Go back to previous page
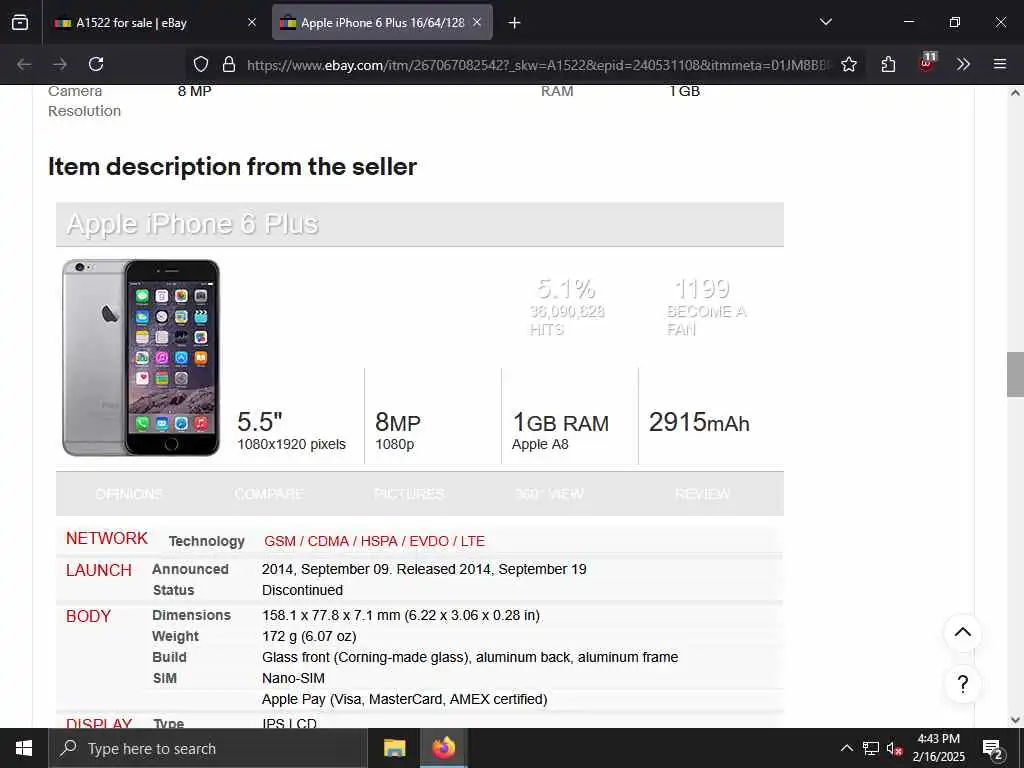The image size is (1024, 768). point(24,64)
